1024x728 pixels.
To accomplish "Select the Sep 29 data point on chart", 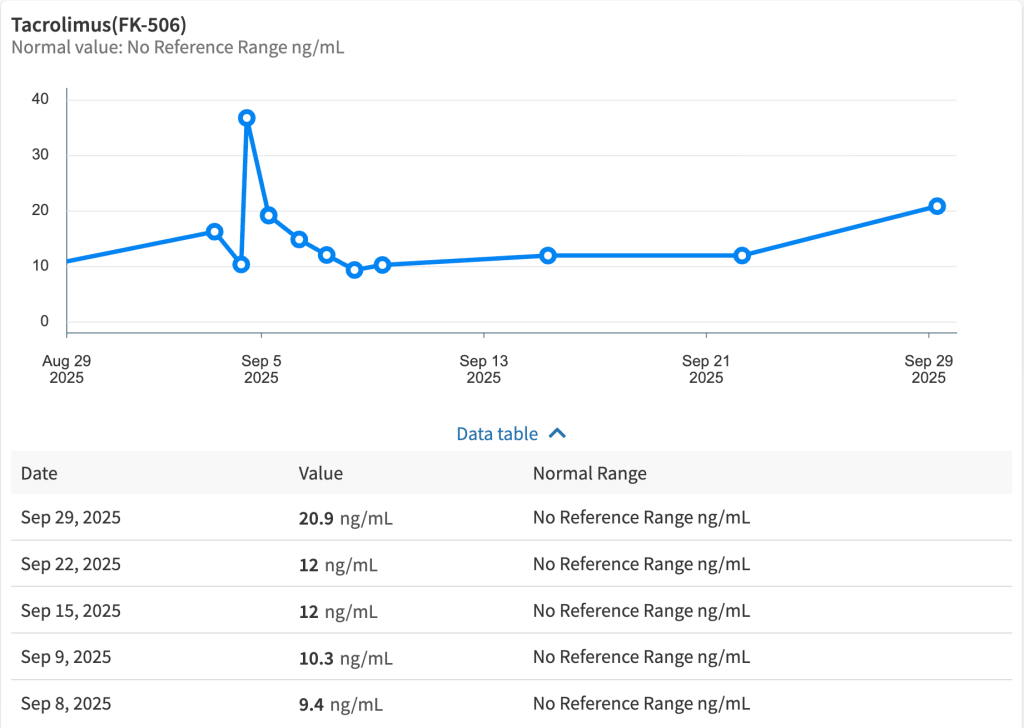I will [x=937, y=206].
